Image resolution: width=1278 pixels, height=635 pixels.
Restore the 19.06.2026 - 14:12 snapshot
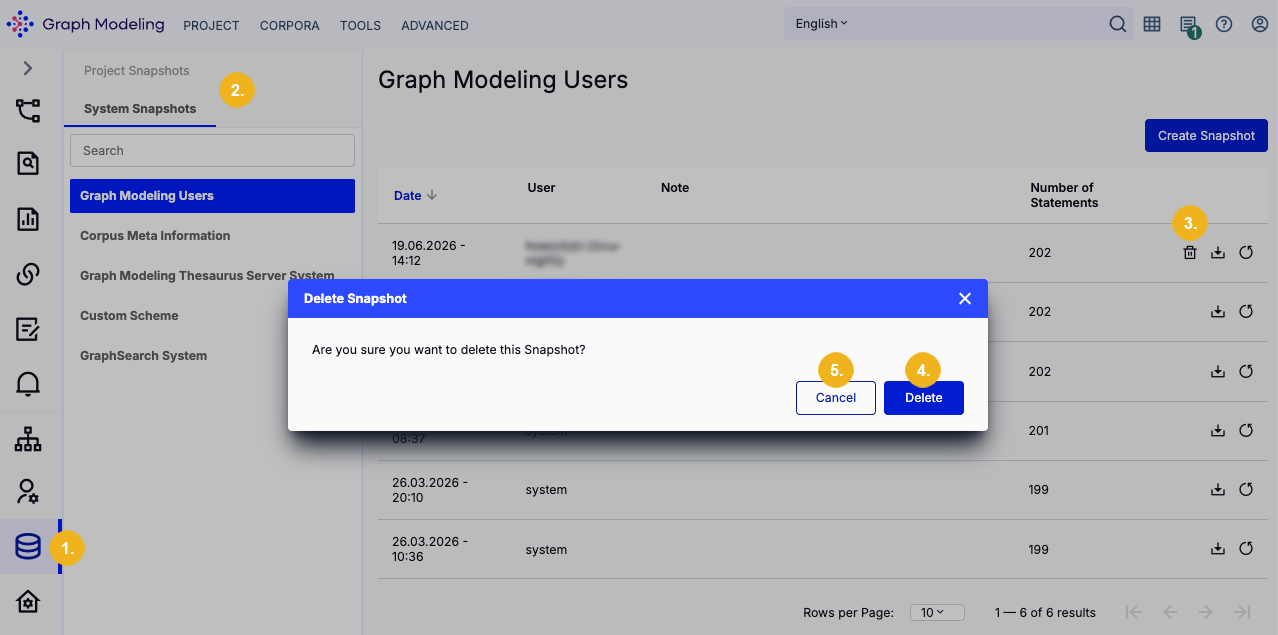coord(1246,253)
